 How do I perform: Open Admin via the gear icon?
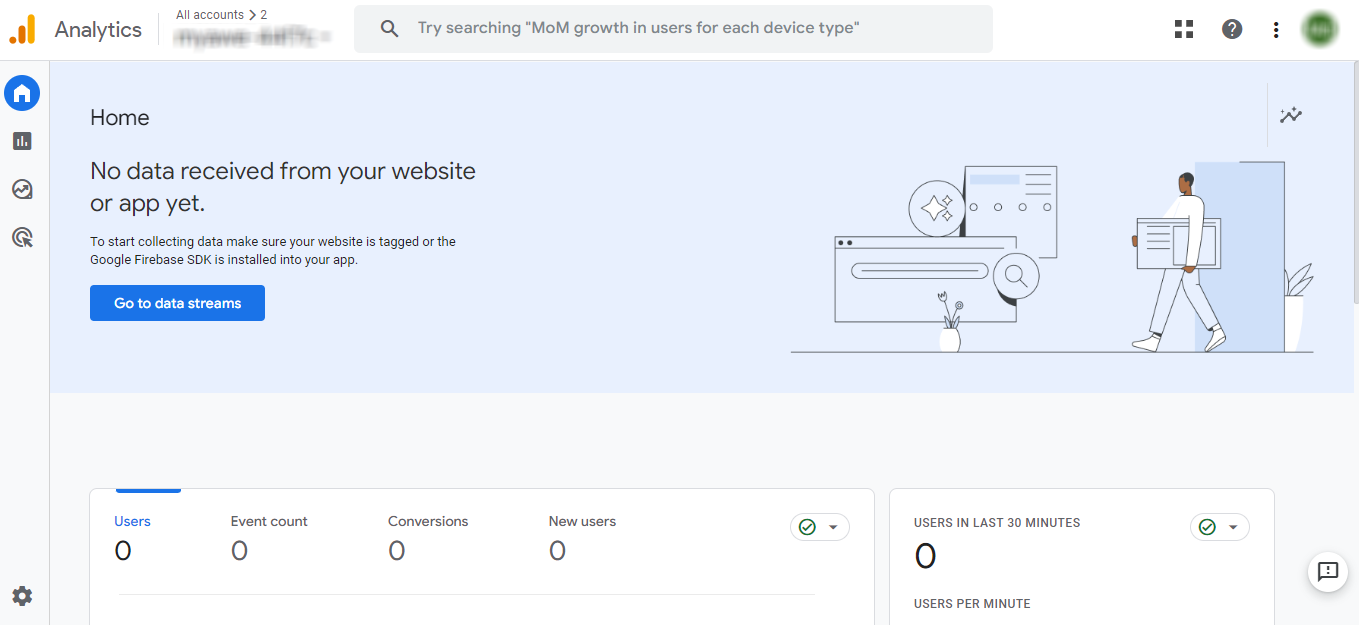[x=22, y=595]
